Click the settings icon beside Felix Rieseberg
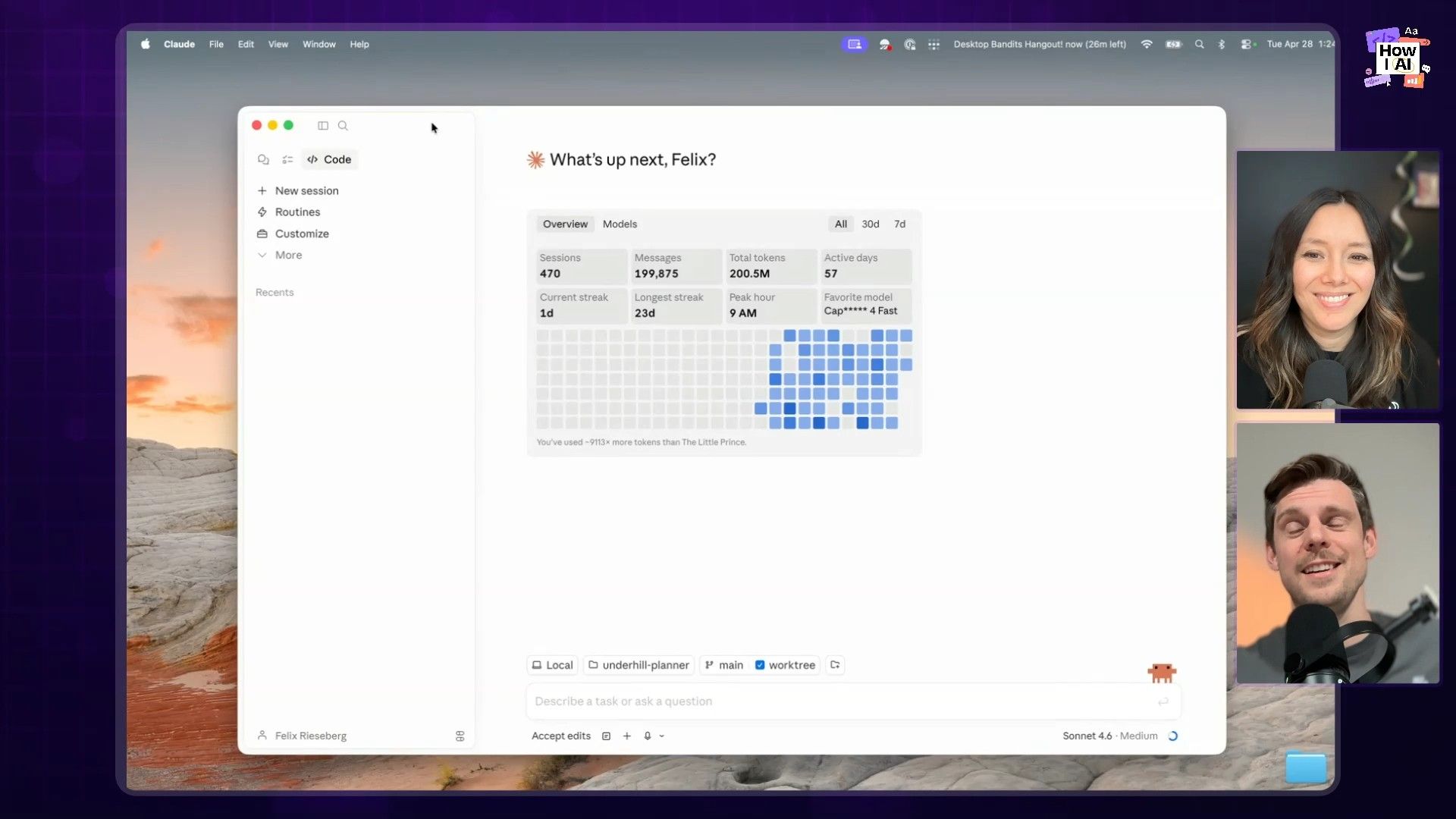1456x819 pixels. [x=460, y=736]
